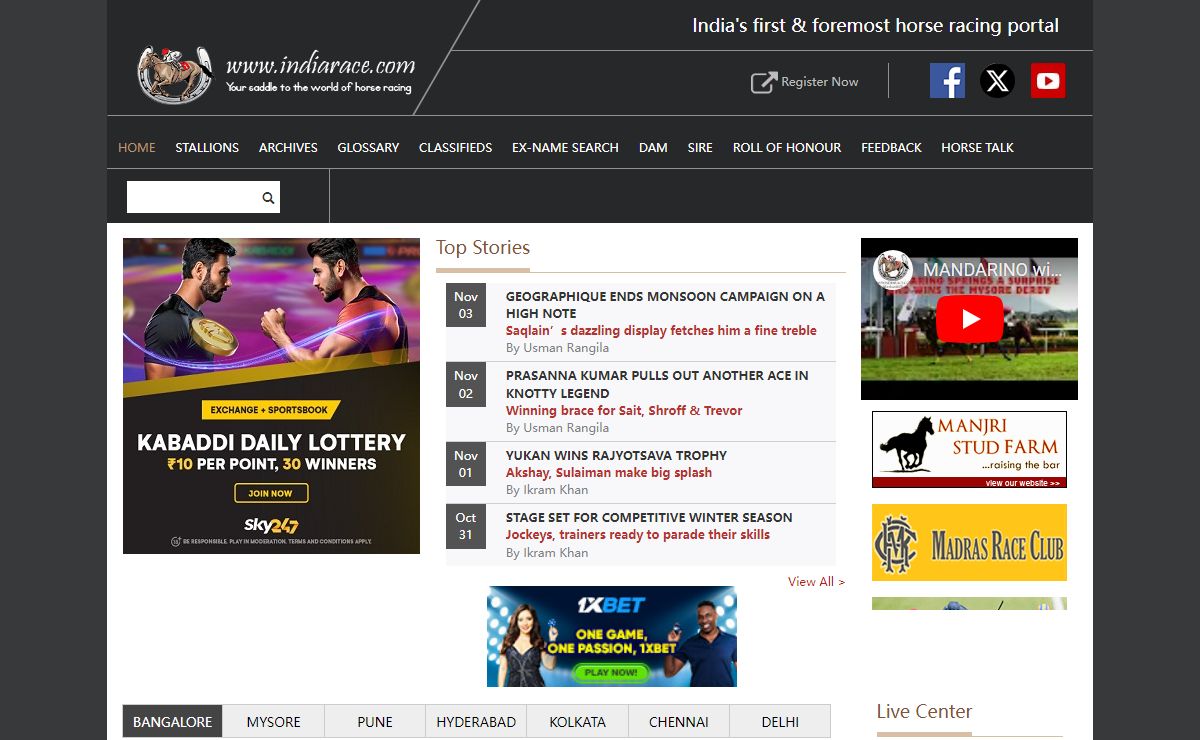Open the Madras Race Club banner
The width and height of the screenshot is (1200, 740).
pos(969,542)
